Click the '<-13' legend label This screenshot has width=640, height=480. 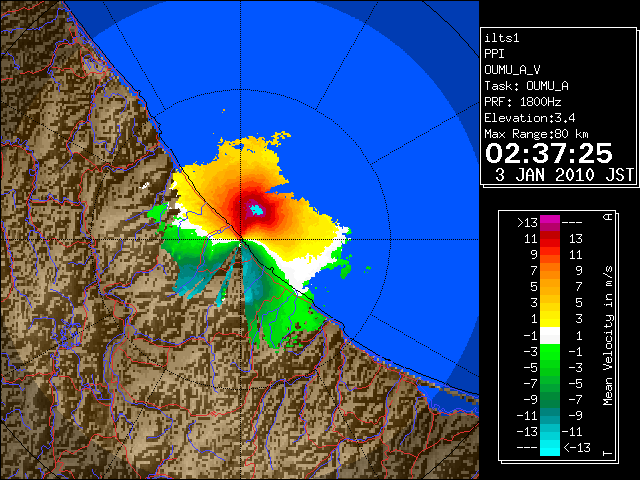577,447
